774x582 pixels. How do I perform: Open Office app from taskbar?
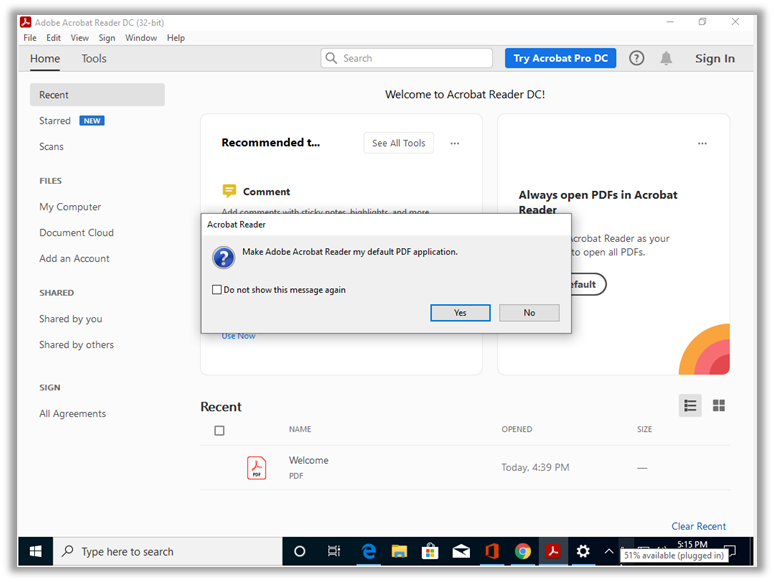tap(492, 551)
